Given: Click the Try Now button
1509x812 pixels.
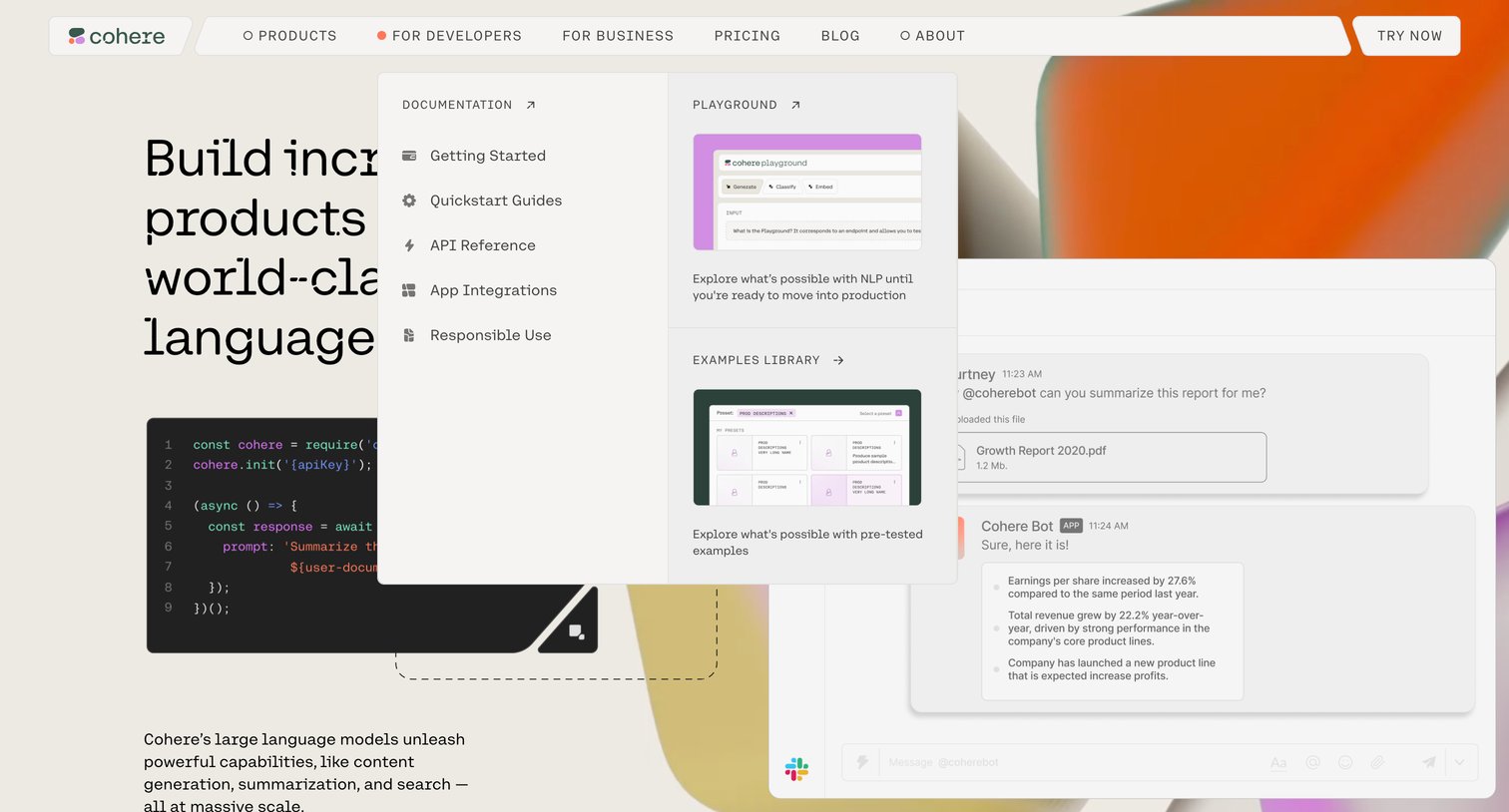Looking at the screenshot, I should point(1409,36).
